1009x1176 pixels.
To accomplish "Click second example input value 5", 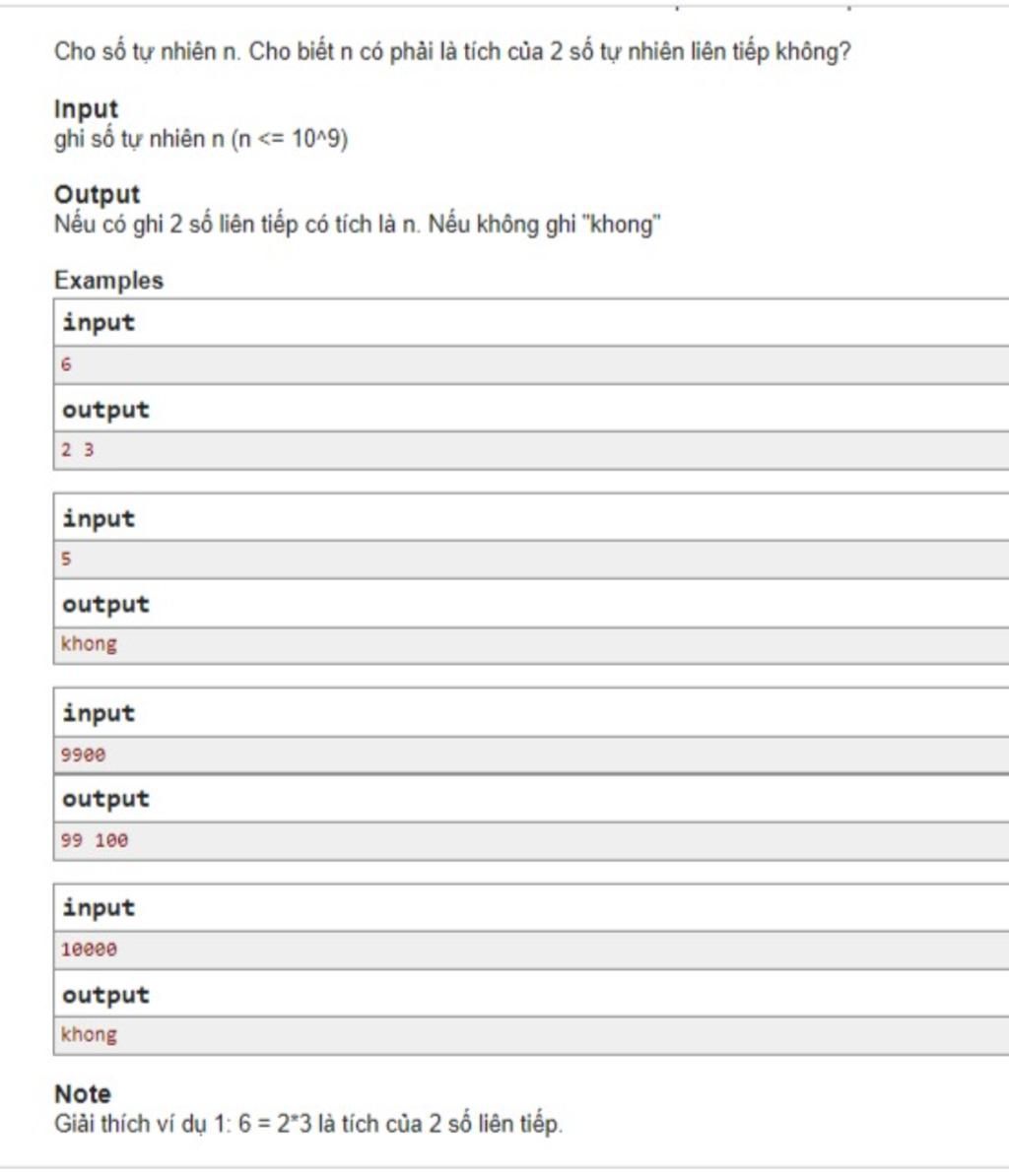I will click(66, 558).
